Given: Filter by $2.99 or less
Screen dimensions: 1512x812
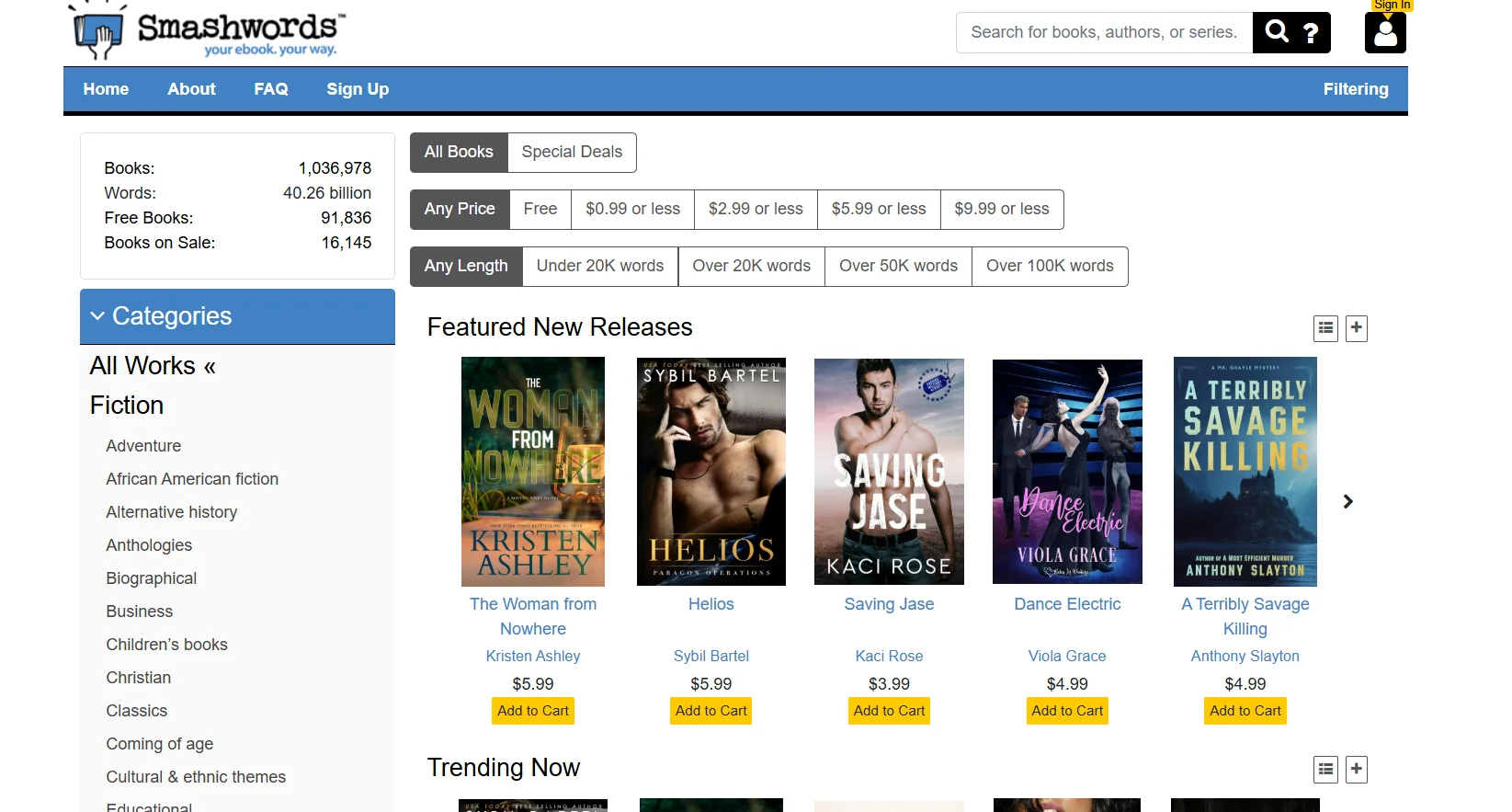Looking at the screenshot, I should (756, 210).
